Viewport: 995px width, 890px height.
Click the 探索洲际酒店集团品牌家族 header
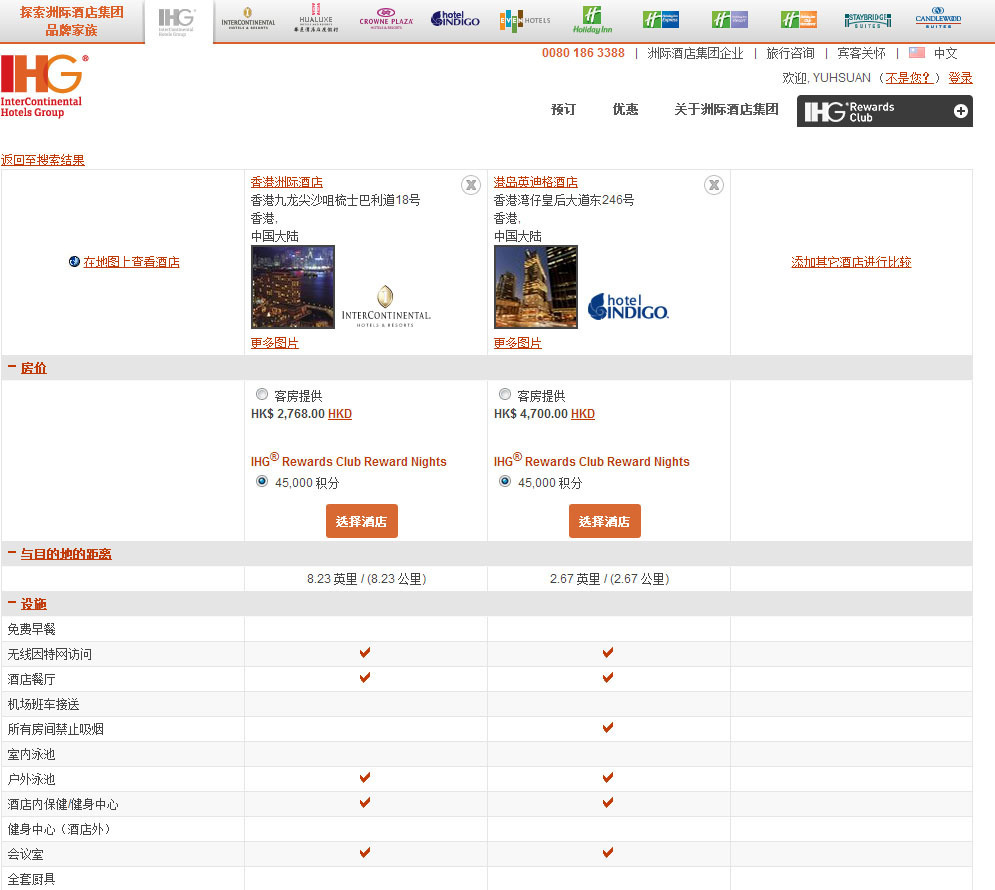point(72,21)
